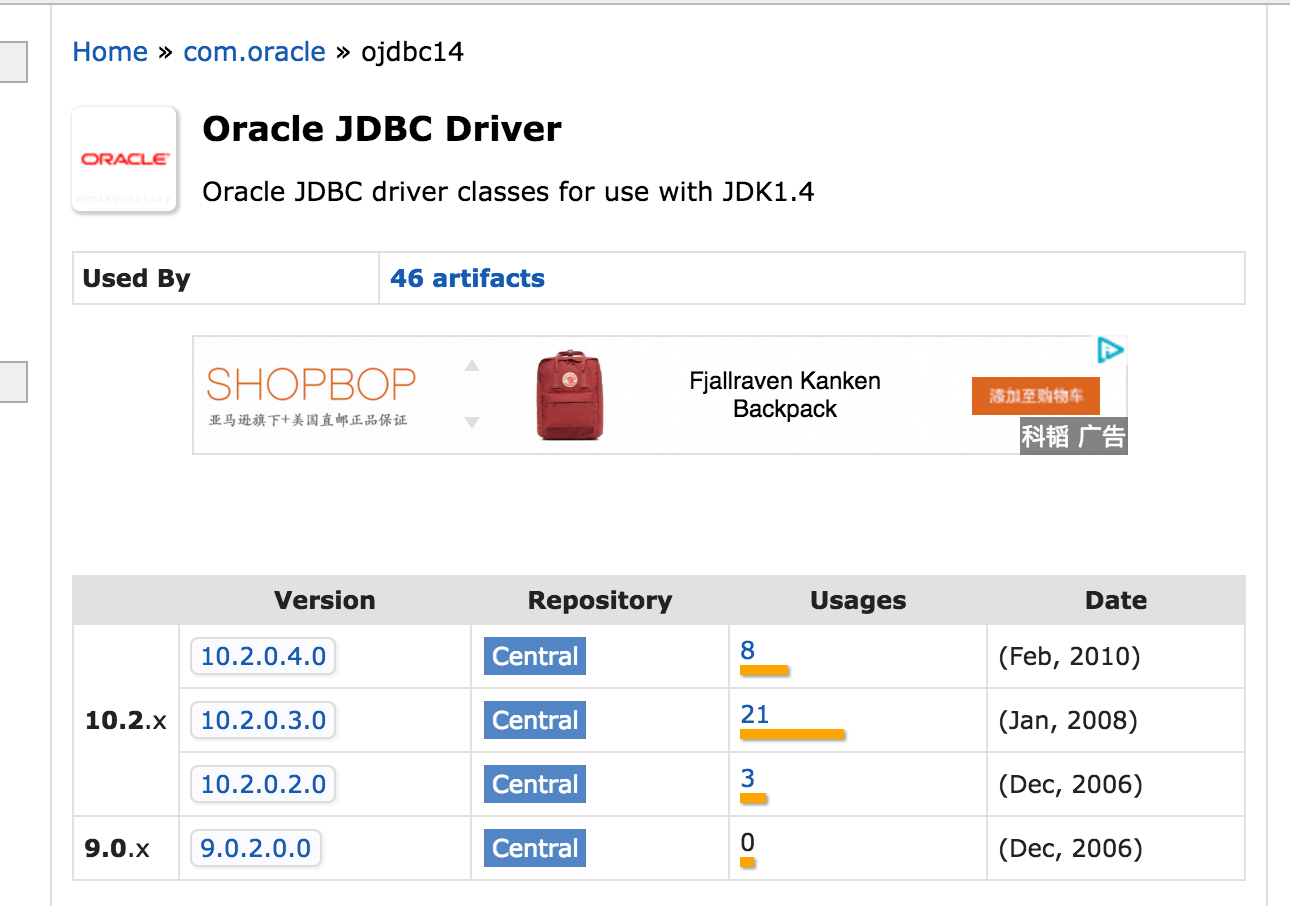Viewport: 1290px width, 906px height.
Task: Click the Date column header
Action: click(x=1116, y=600)
